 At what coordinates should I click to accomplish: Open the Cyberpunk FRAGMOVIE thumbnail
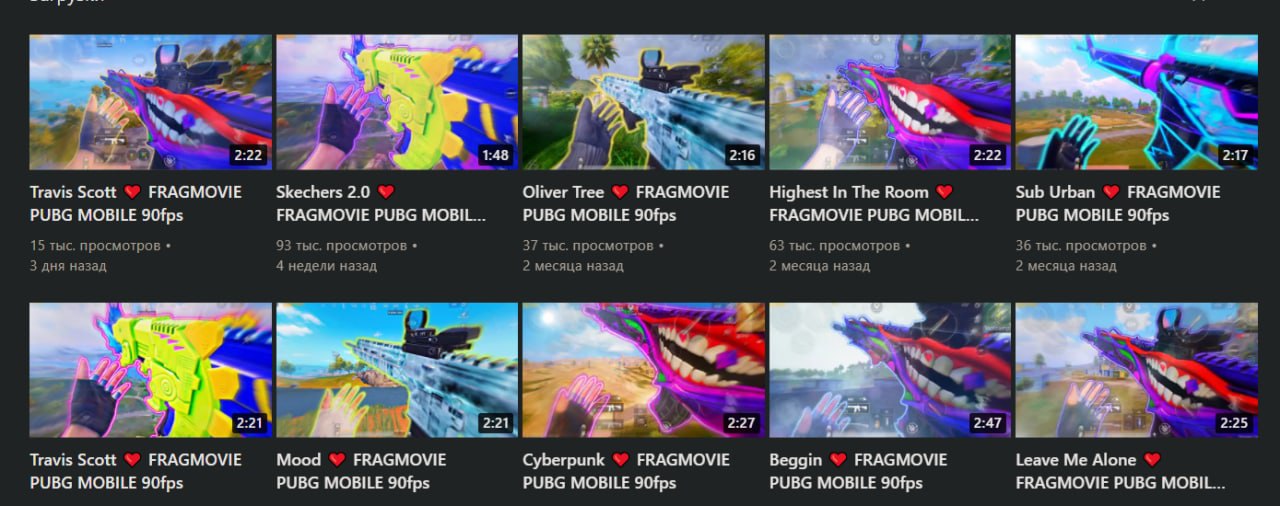pyautogui.click(x=643, y=370)
